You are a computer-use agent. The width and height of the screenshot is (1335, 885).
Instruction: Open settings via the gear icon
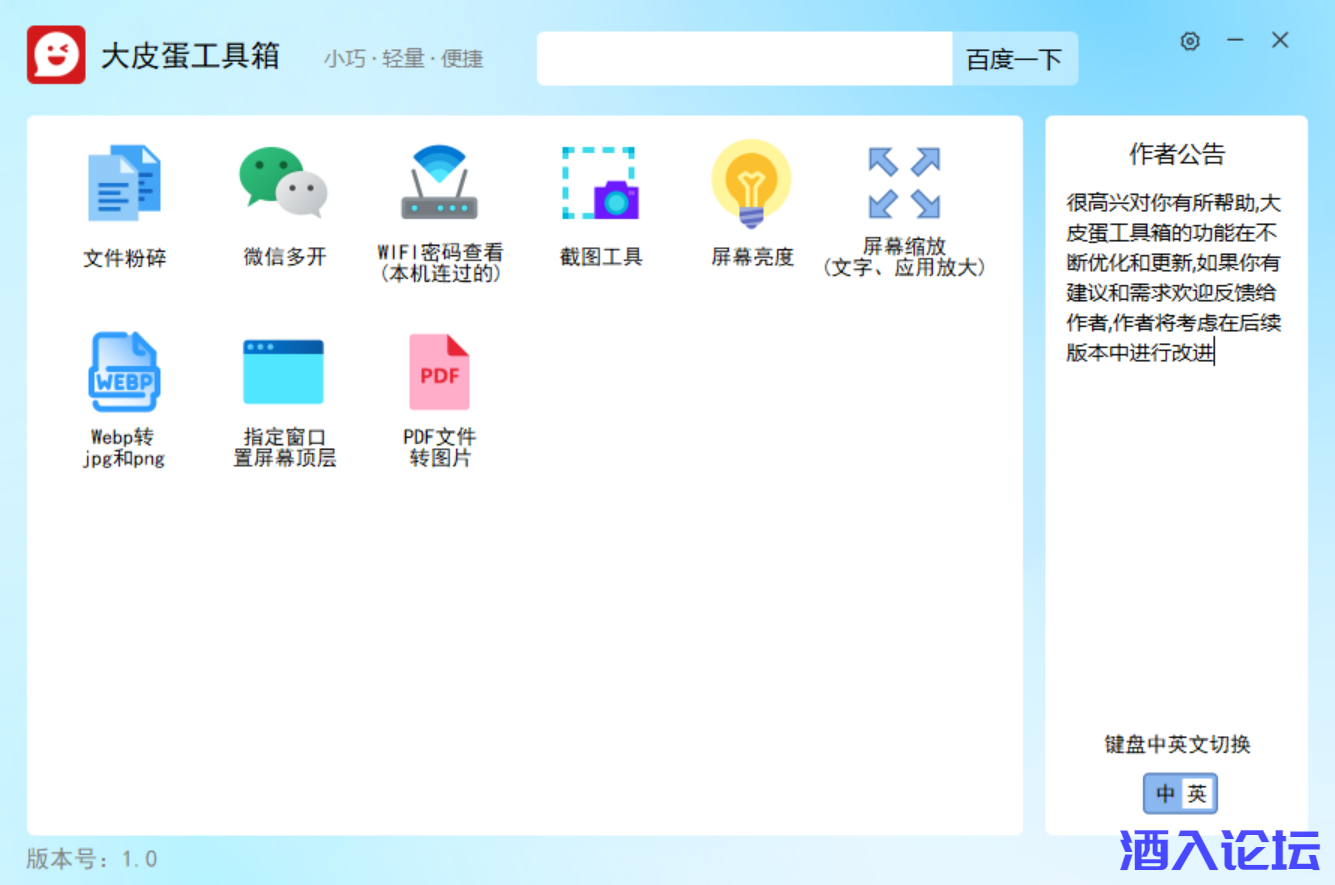1190,41
